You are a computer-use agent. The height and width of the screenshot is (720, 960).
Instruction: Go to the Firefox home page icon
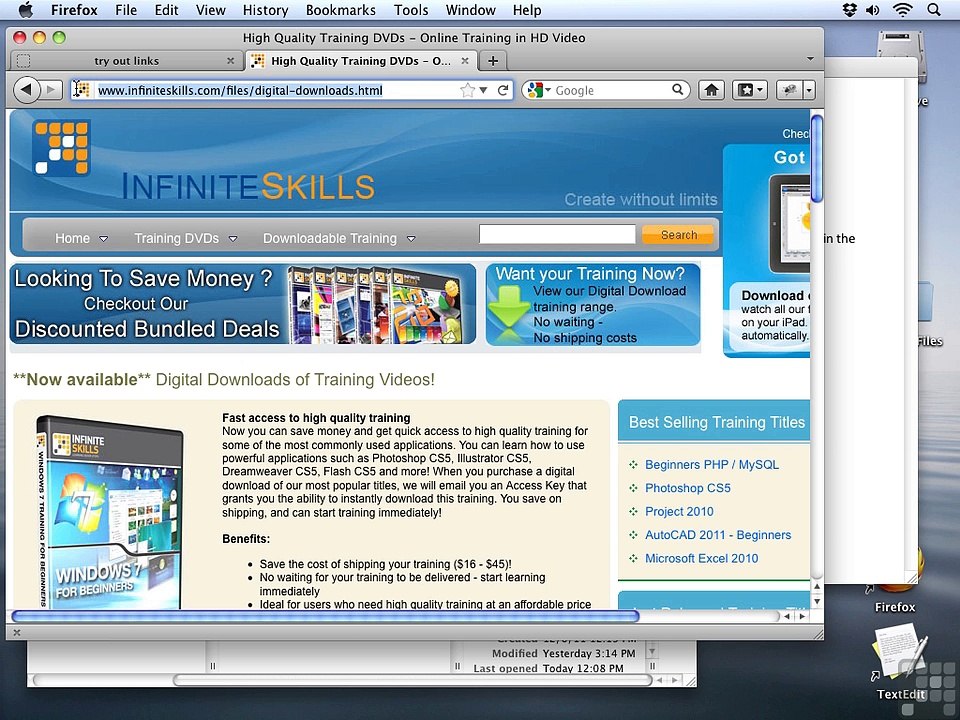pos(711,90)
